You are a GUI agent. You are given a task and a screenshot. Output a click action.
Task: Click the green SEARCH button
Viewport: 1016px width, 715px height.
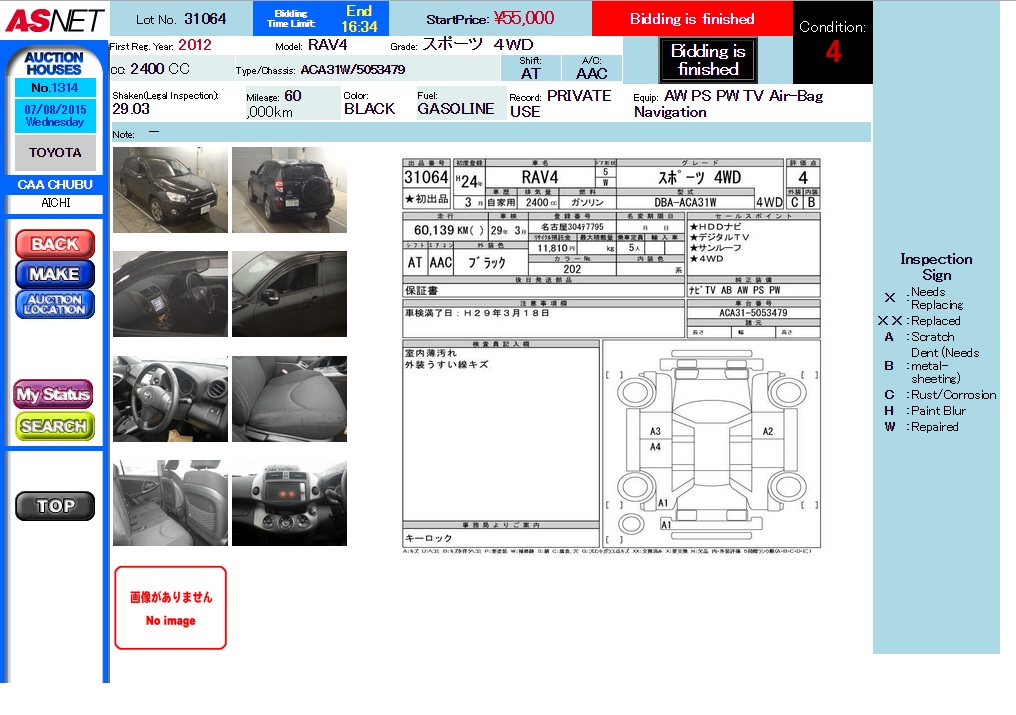pyautogui.click(x=54, y=426)
